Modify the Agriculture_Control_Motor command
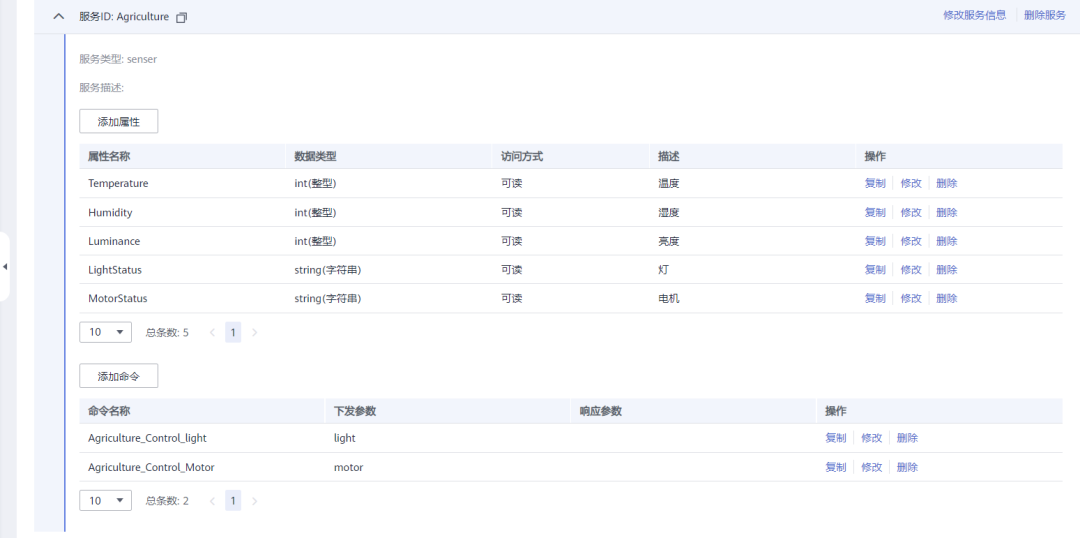 [872, 467]
